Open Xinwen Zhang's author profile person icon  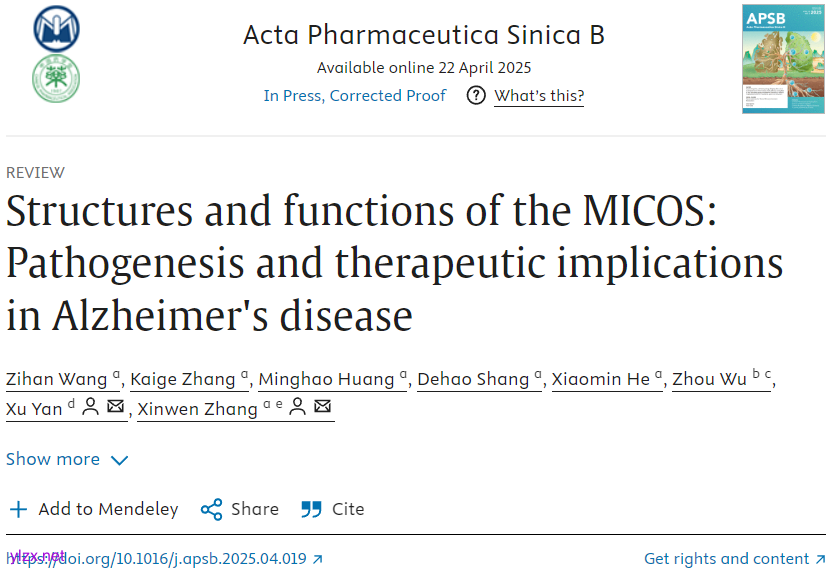tap(297, 408)
